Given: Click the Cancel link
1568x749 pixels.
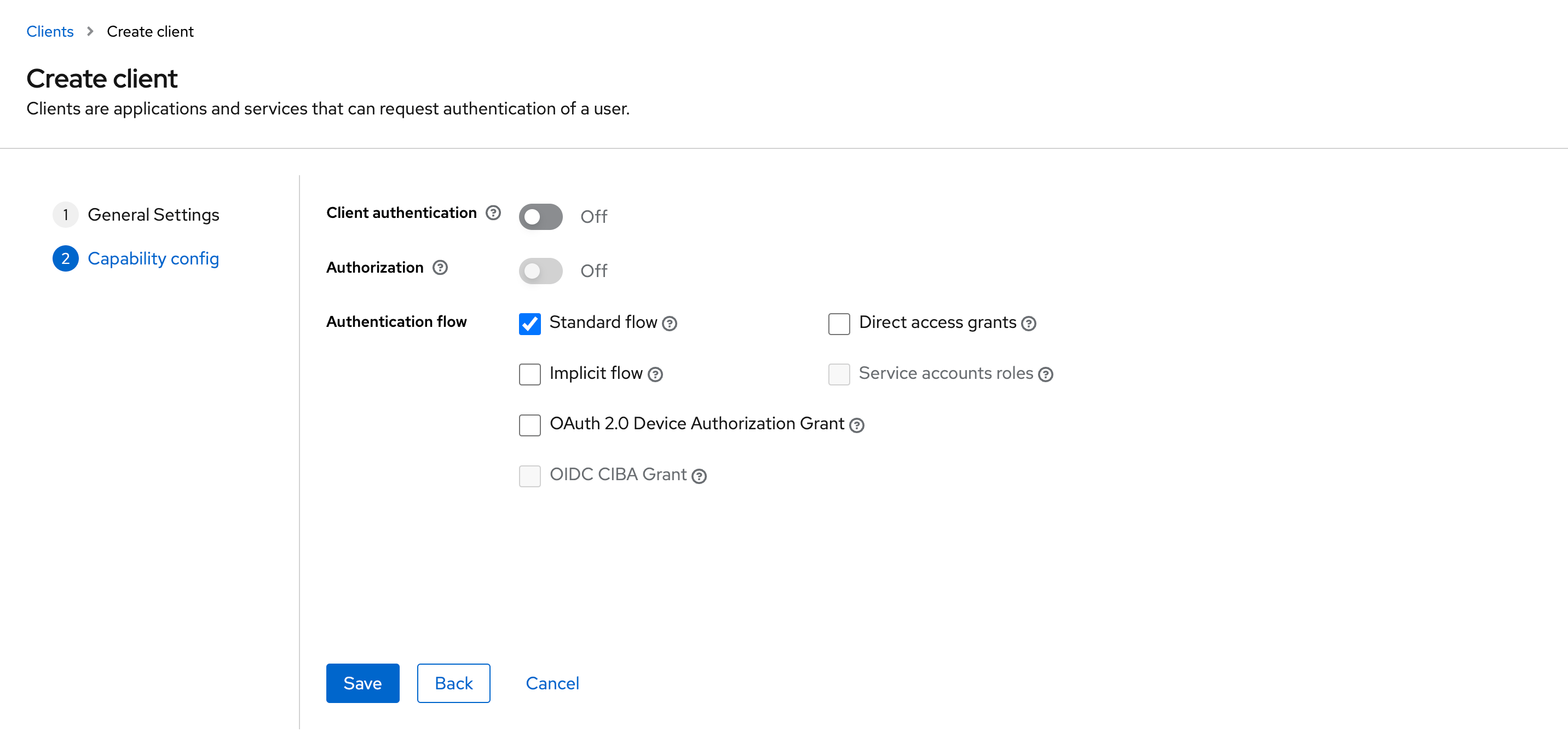Looking at the screenshot, I should (552, 683).
